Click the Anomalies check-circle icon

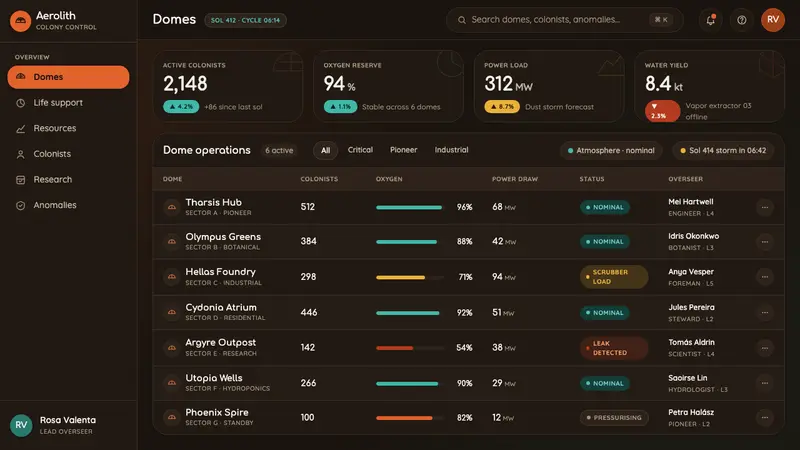tap(20, 205)
